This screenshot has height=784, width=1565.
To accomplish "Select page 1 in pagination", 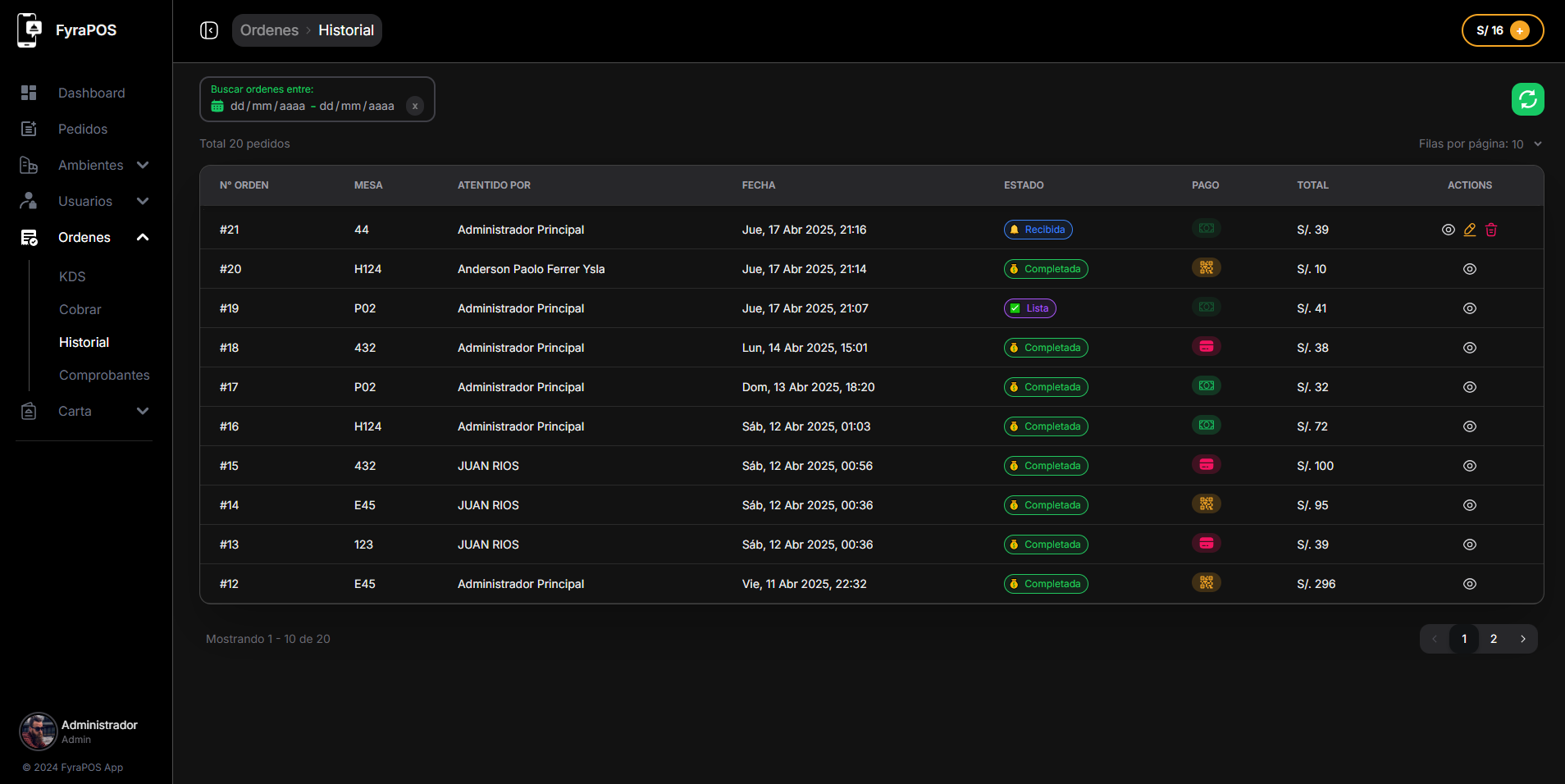I will click(1464, 639).
